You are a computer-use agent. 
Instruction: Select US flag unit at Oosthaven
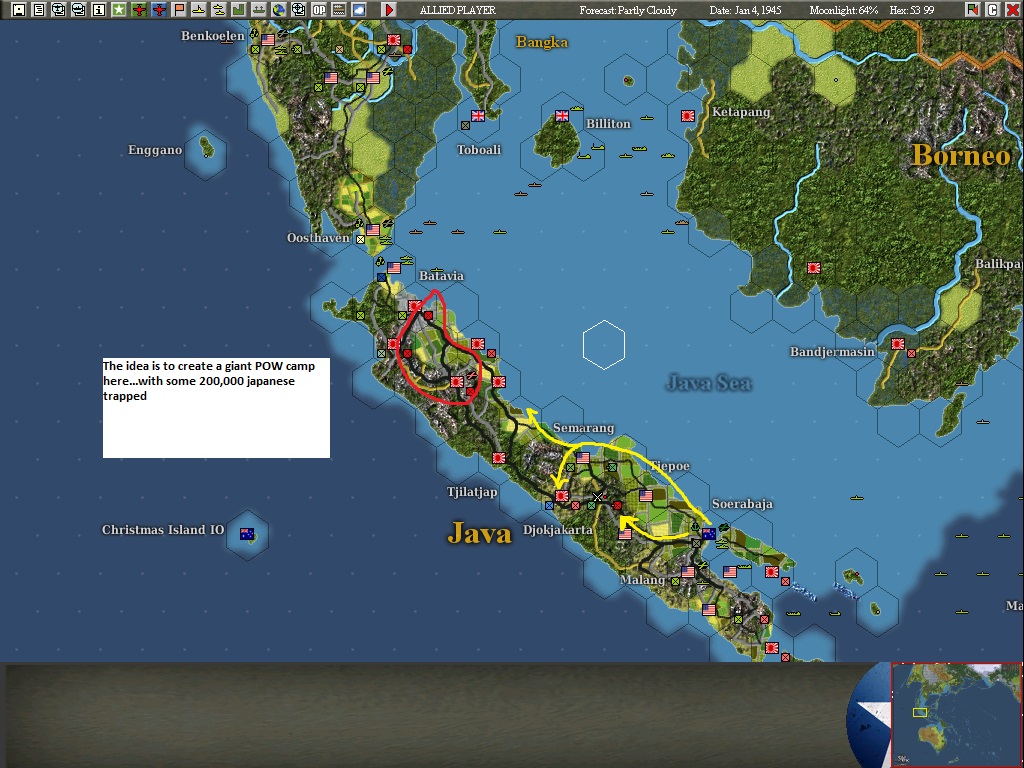click(x=373, y=230)
